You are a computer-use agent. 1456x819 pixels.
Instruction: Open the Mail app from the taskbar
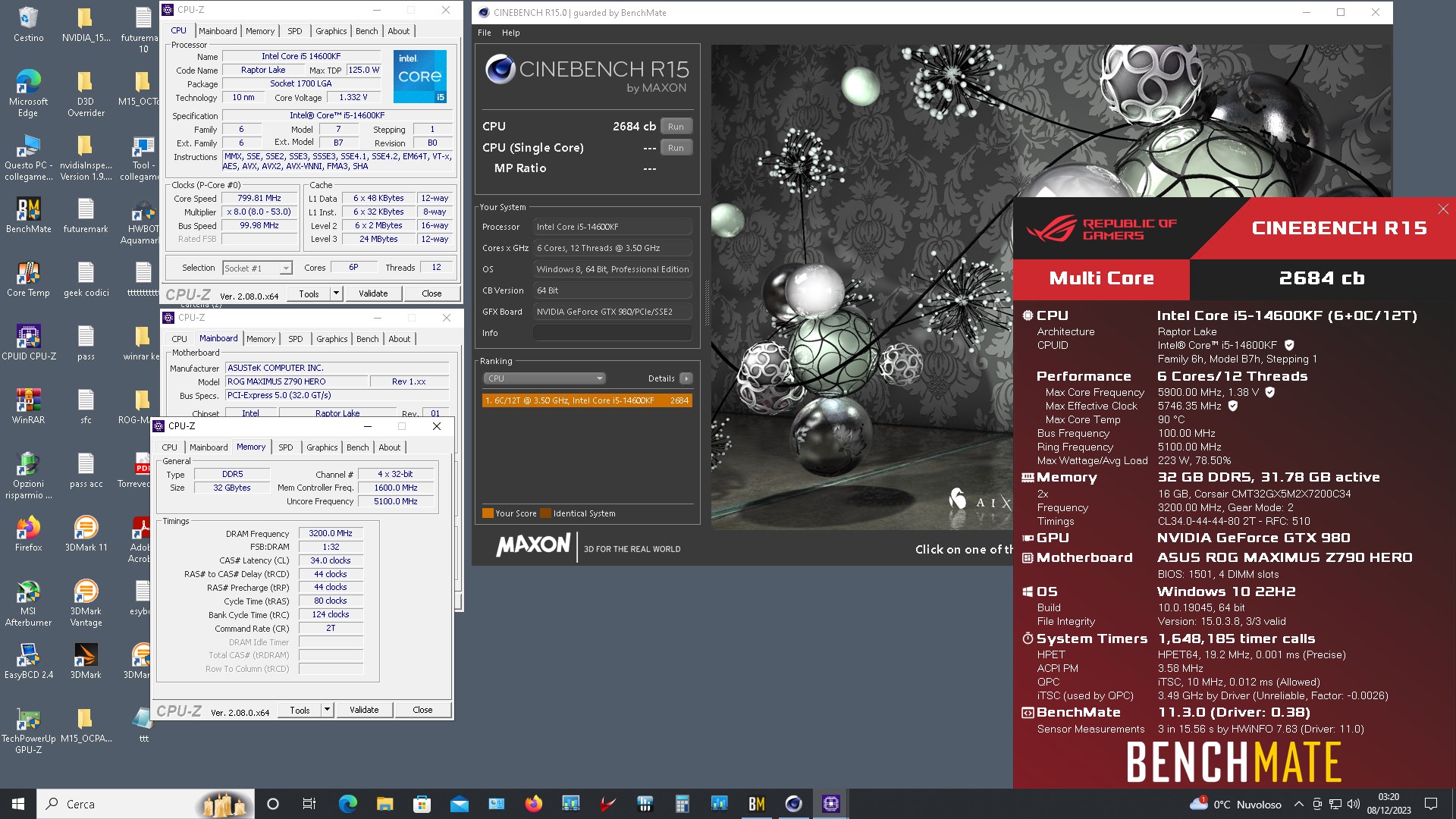(x=459, y=804)
